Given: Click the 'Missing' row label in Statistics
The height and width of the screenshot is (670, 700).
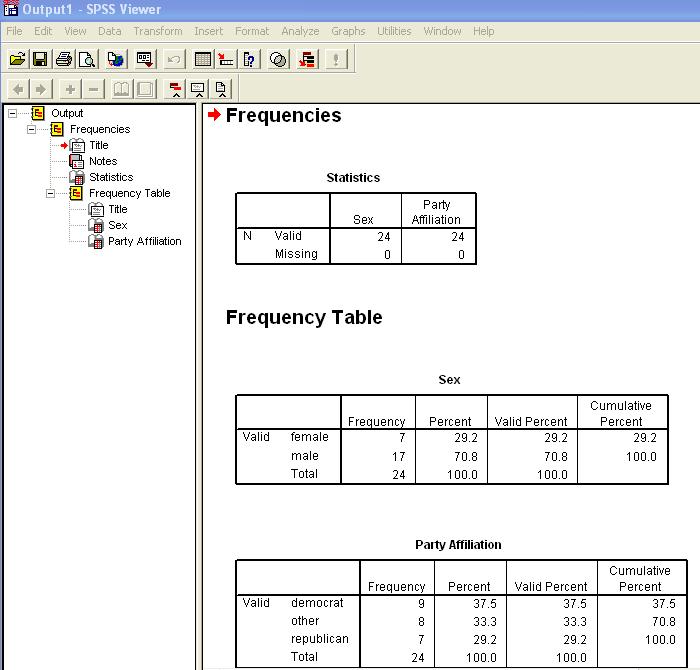Looking at the screenshot, I should (296, 254).
